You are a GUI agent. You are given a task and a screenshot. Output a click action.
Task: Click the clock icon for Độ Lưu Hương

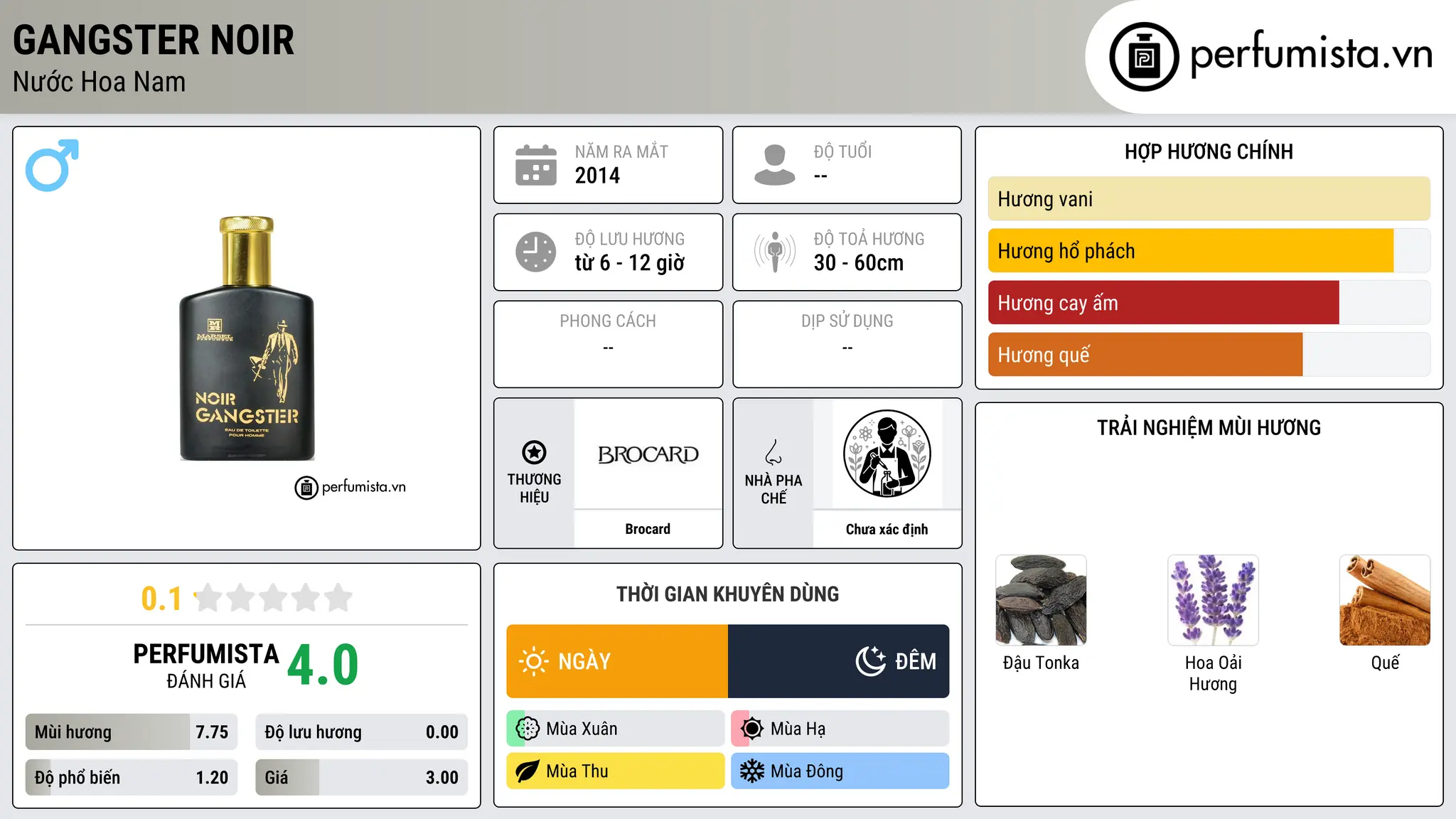tap(536, 252)
